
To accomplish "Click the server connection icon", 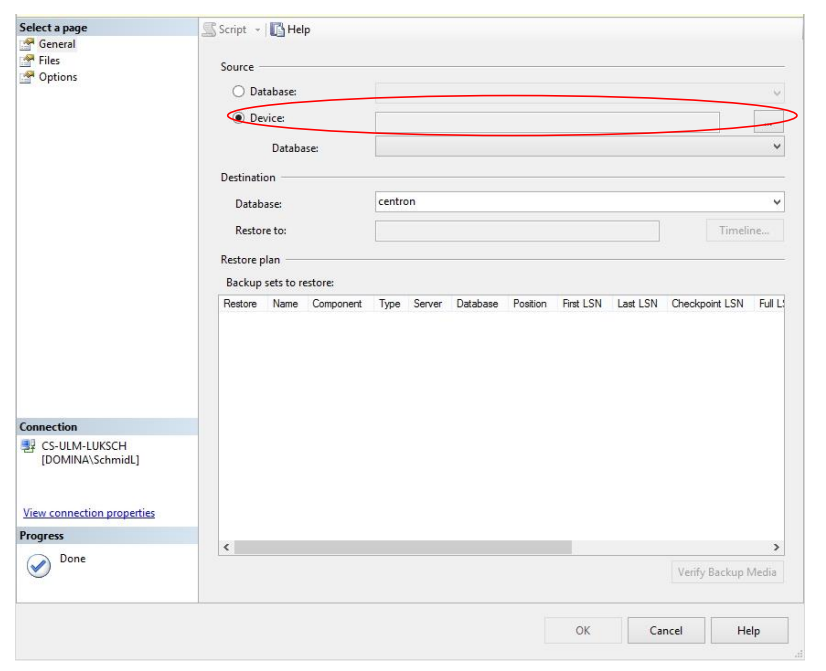I will point(28,446).
